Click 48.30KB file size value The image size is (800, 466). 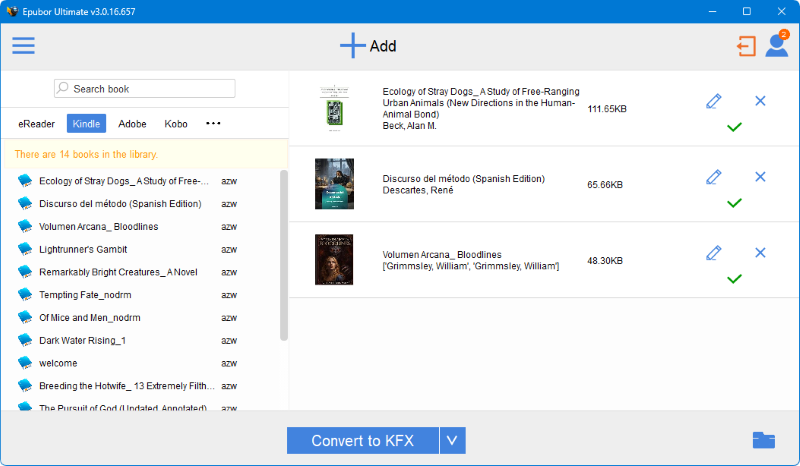[x=605, y=260]
